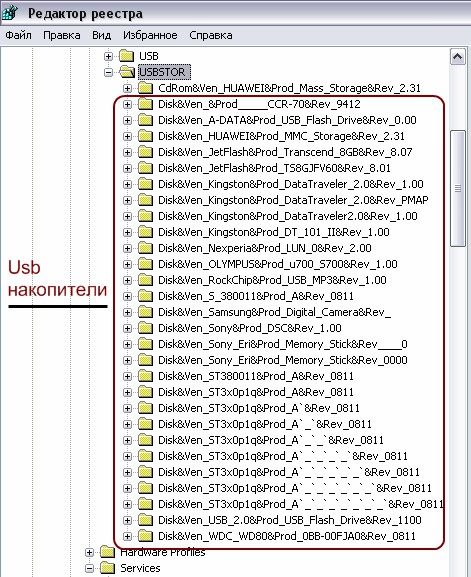Click folder icon of ST3x0p1q&Prod_A`&Rev_0811
This screenshot has width=471, height=577.
pyautogui.click(x=146, y=408)
